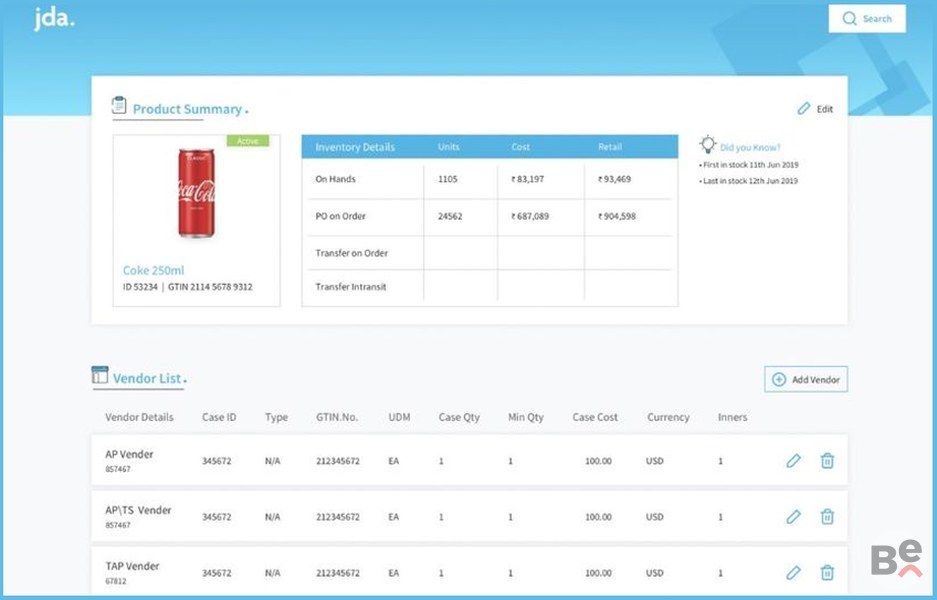Click the Product Summary heading
937x600 pixels.
[187, 109]
